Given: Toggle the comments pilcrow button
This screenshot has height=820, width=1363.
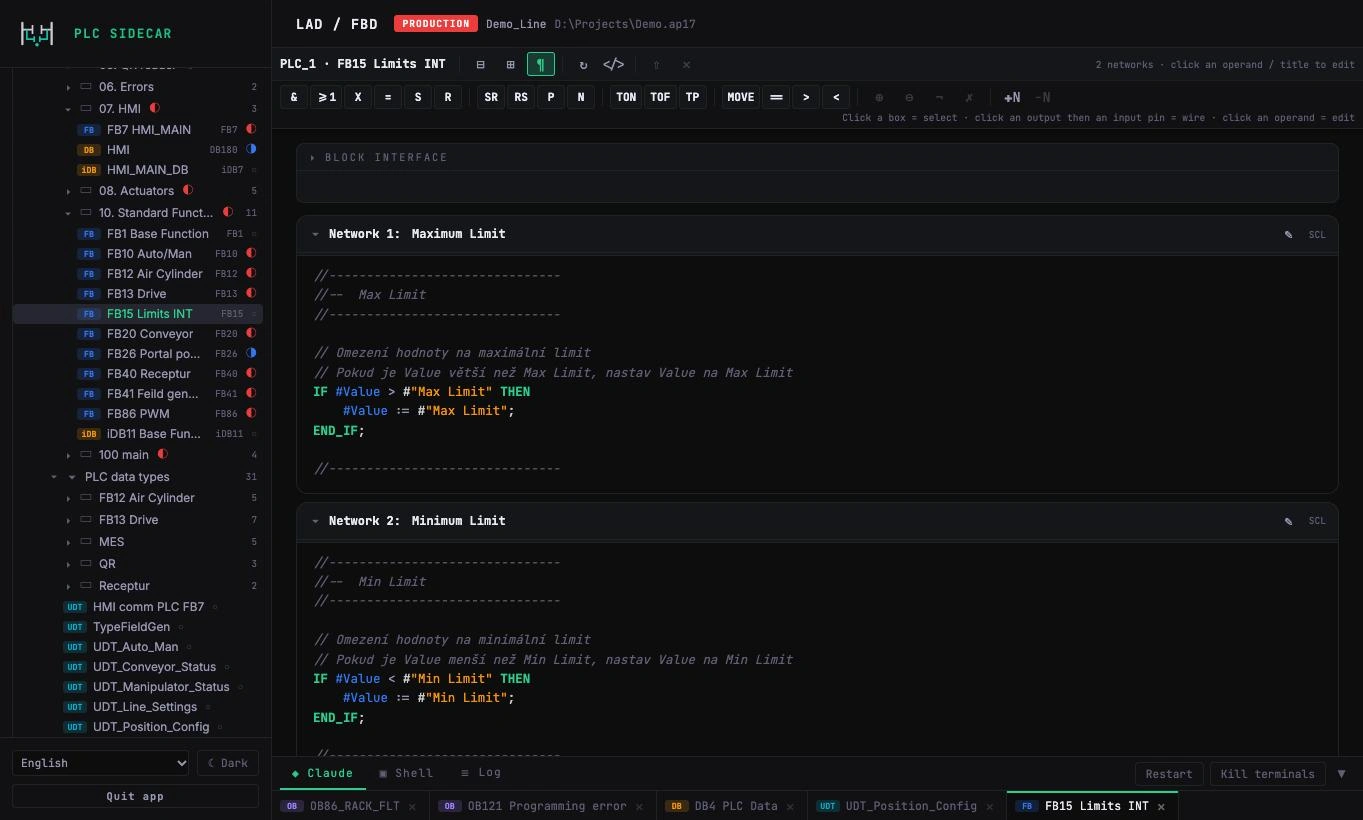Looking at the screenshot, I should (540, 64).
